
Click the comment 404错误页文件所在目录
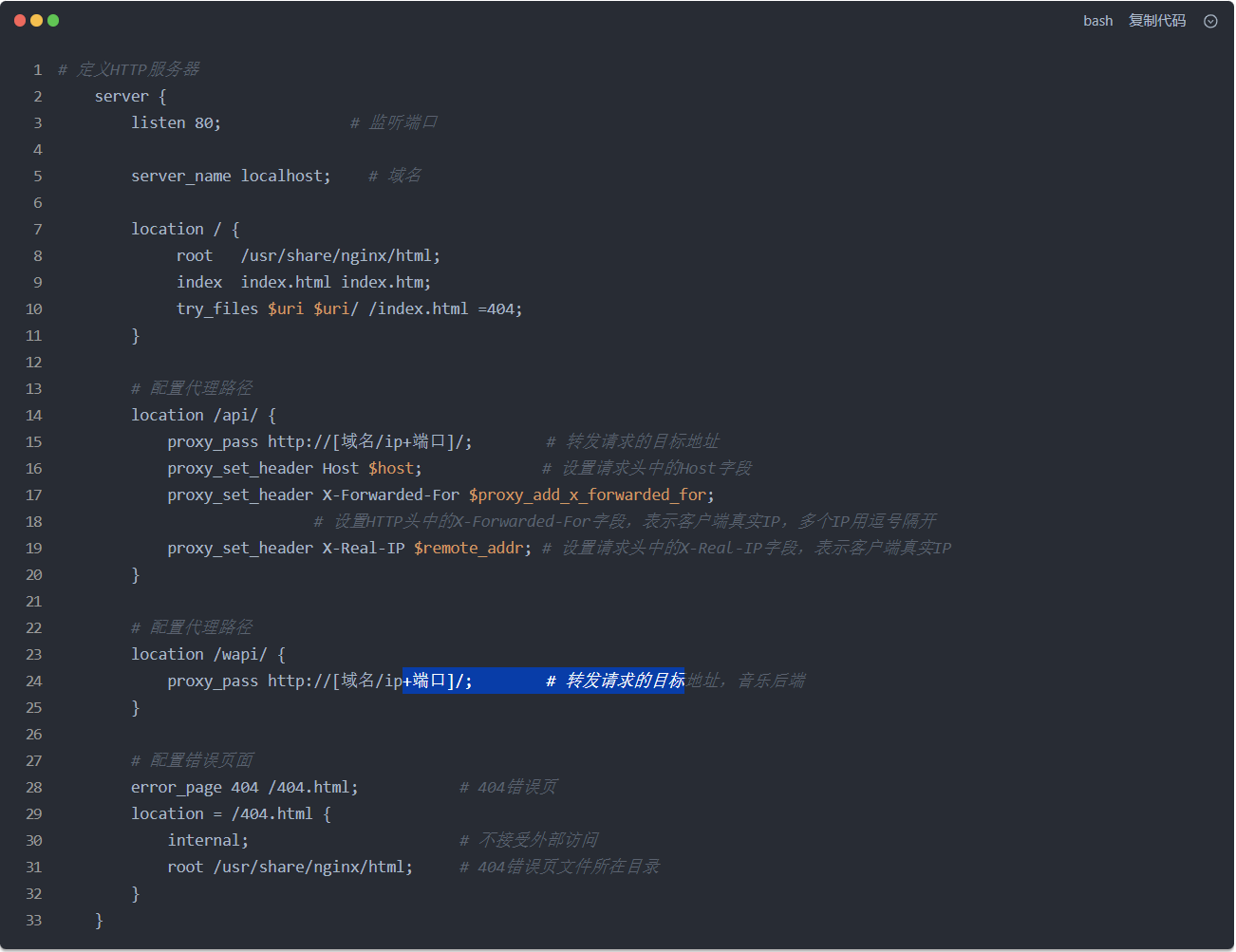(x=559, y=867)
